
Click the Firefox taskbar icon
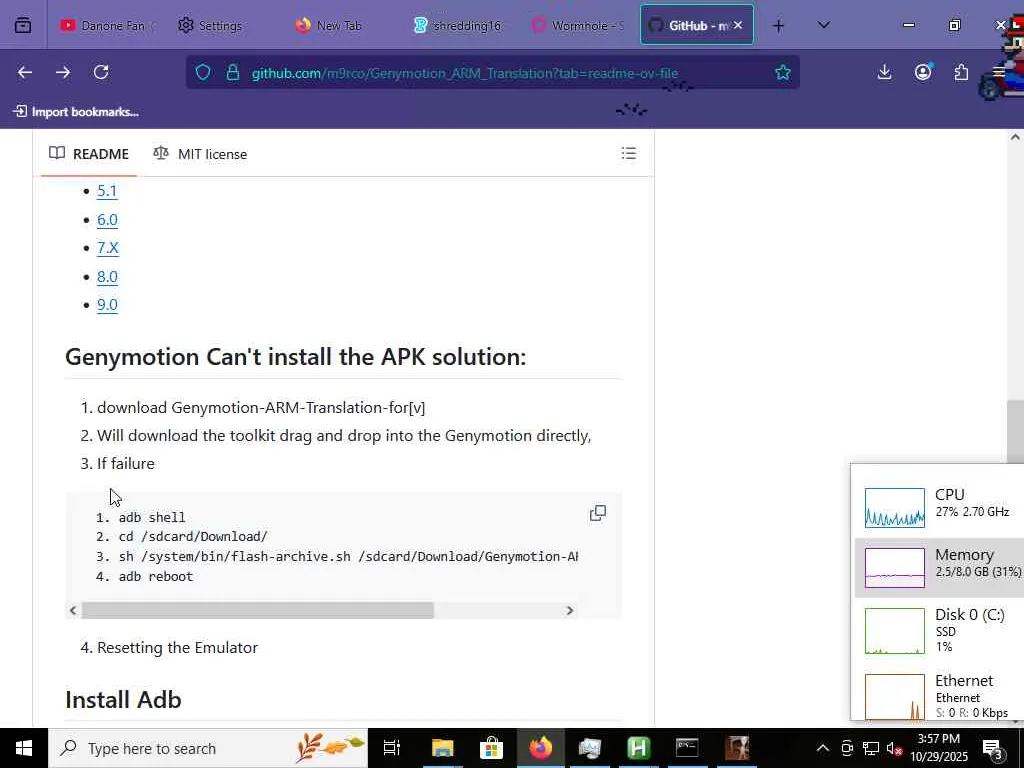[x=540, y=748]
